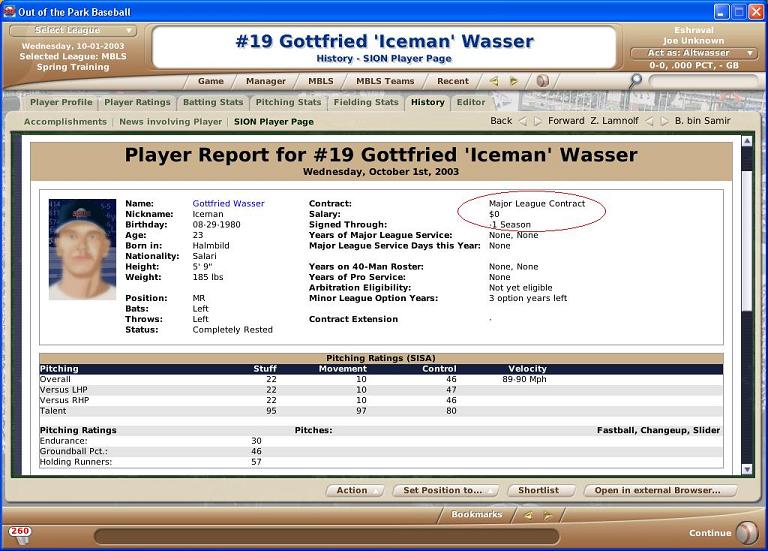Open the MBLS Teams menu

tap(385, 81)
